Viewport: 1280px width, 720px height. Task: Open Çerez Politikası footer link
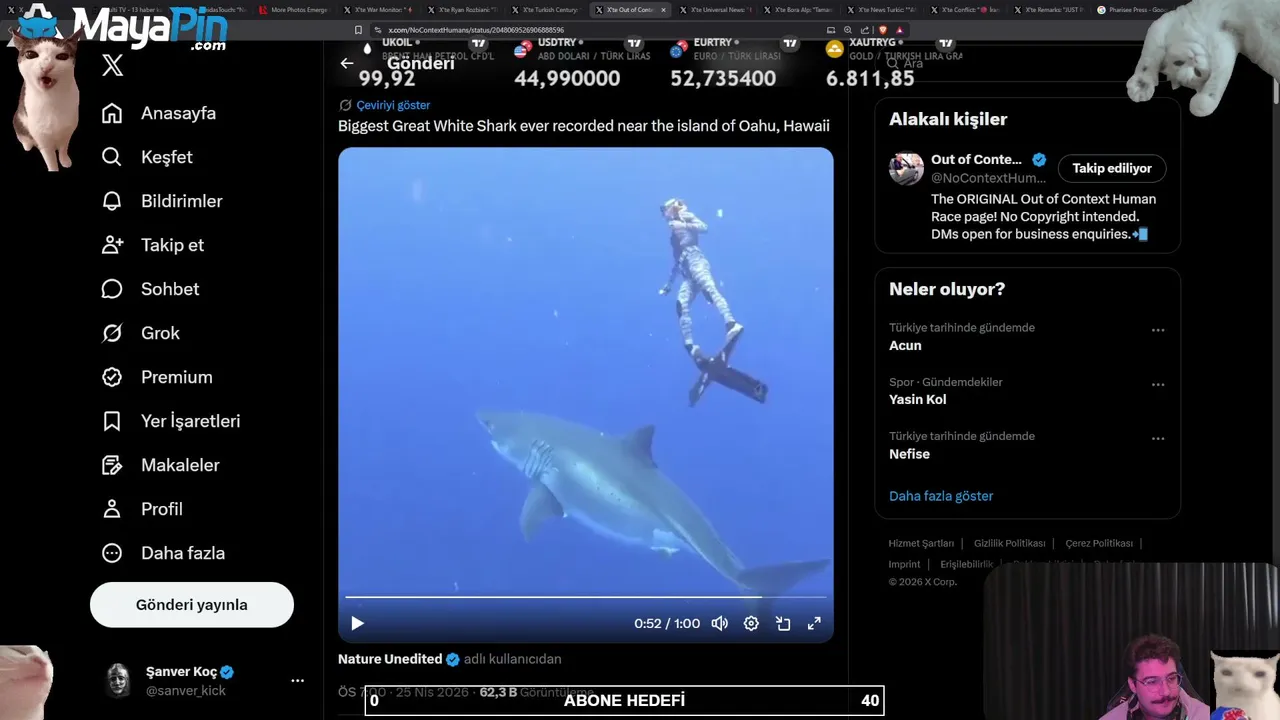[x=1099, y=543]
